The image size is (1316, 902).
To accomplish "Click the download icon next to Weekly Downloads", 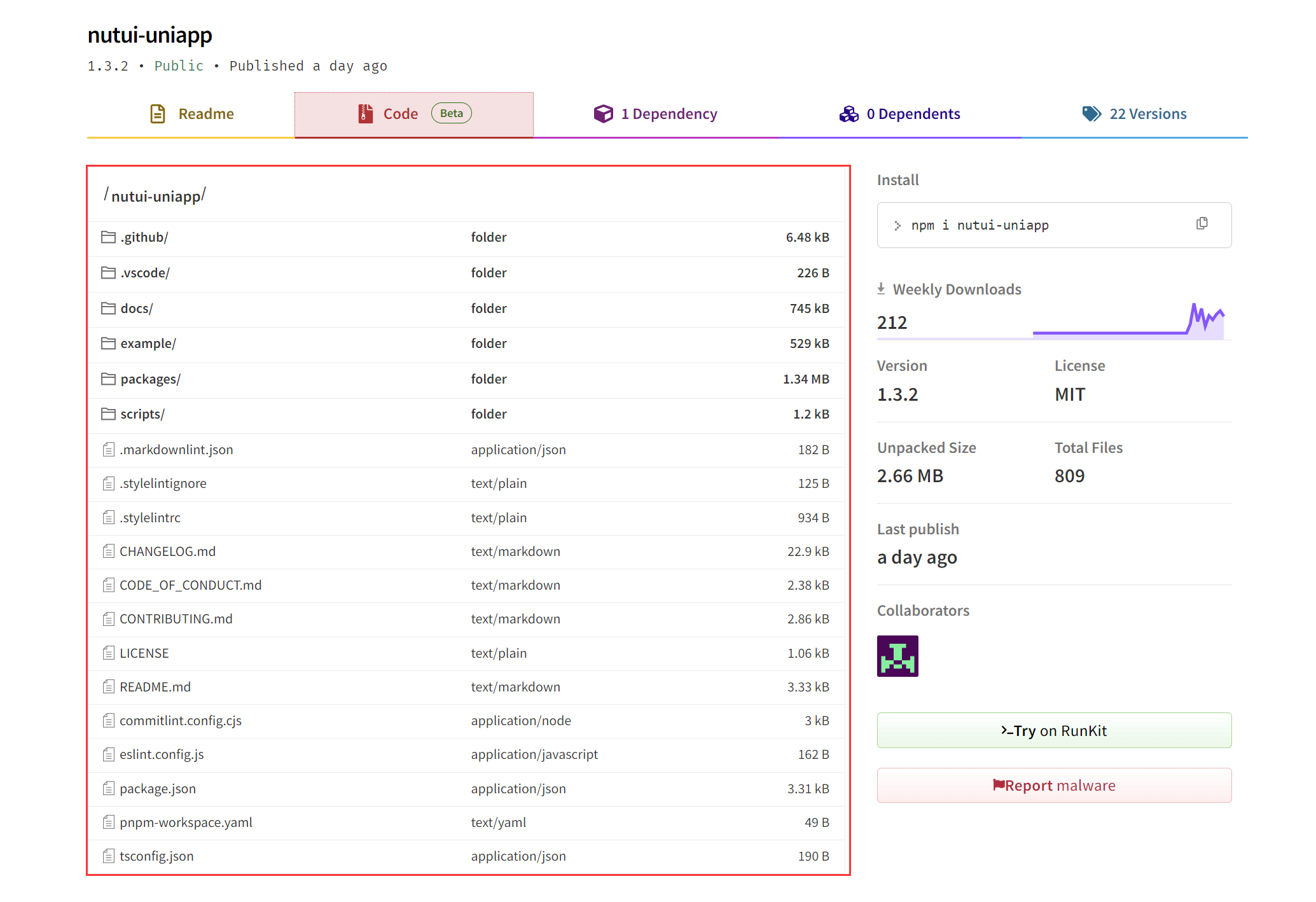I will (881, 288).
